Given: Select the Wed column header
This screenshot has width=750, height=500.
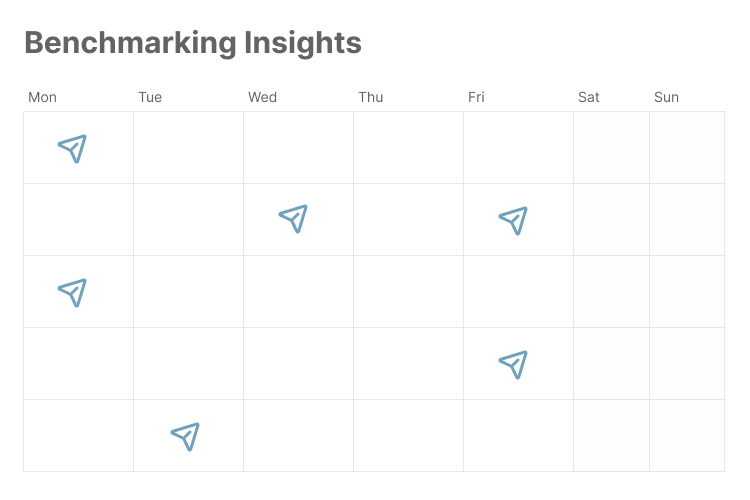Looking at the screenshot, I should click(262, 97).
